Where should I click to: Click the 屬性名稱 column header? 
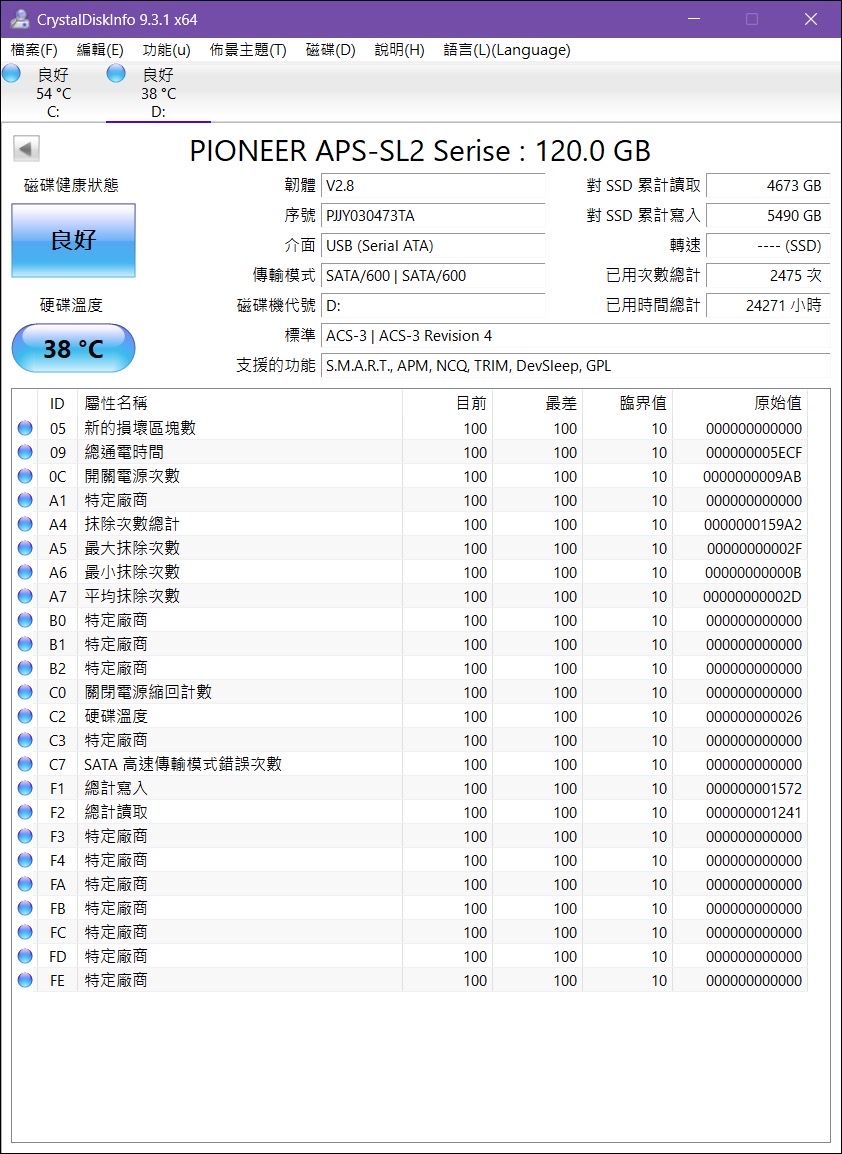click(x=116, y=403)
